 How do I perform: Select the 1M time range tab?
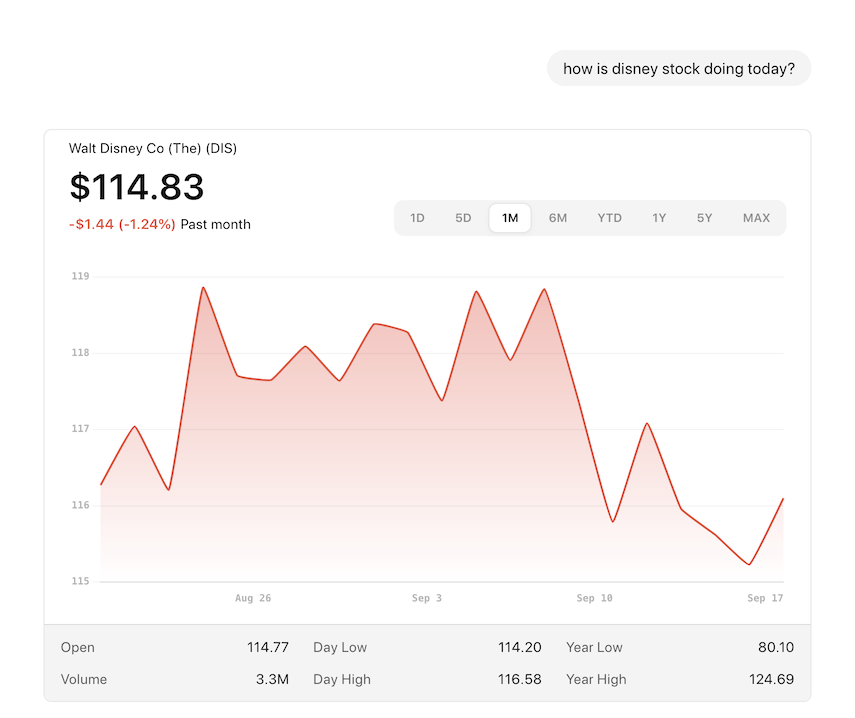510,218
